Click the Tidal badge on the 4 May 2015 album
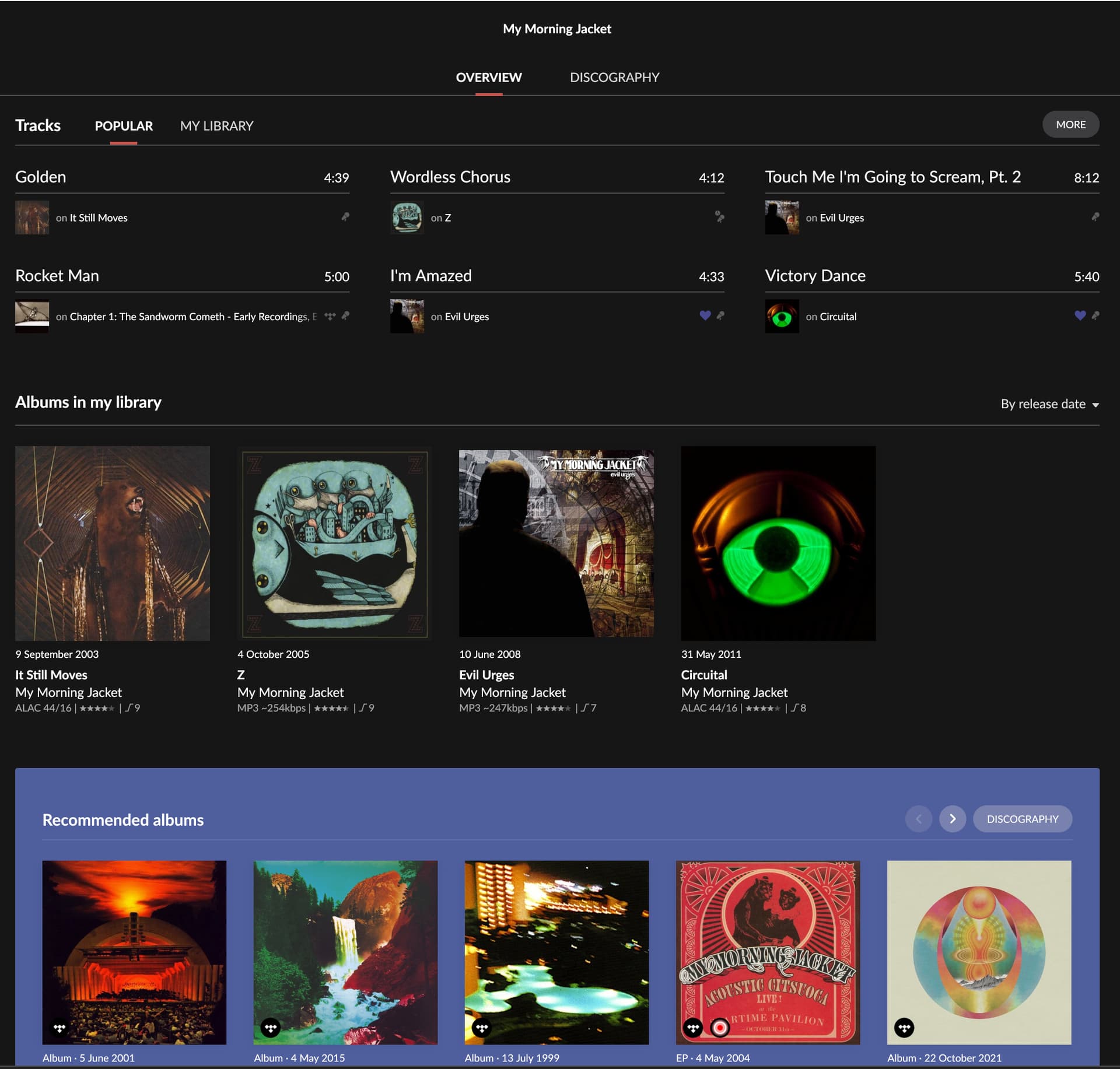 [x=271, y=1028]
